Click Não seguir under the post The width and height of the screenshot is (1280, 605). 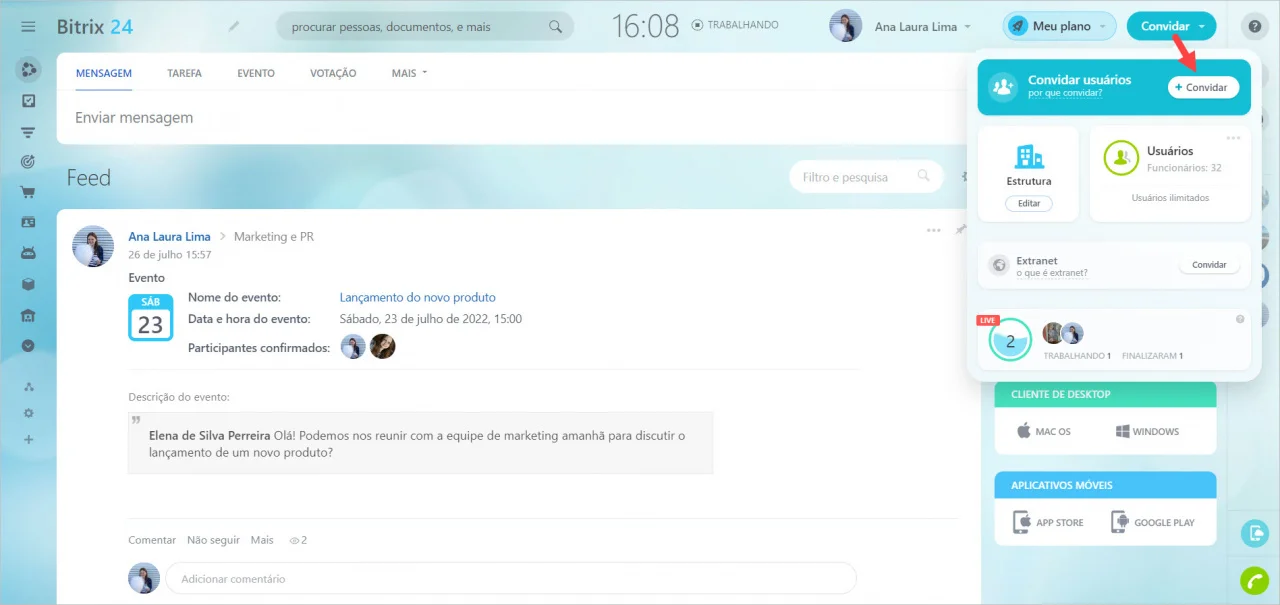[x=213, y=540]
